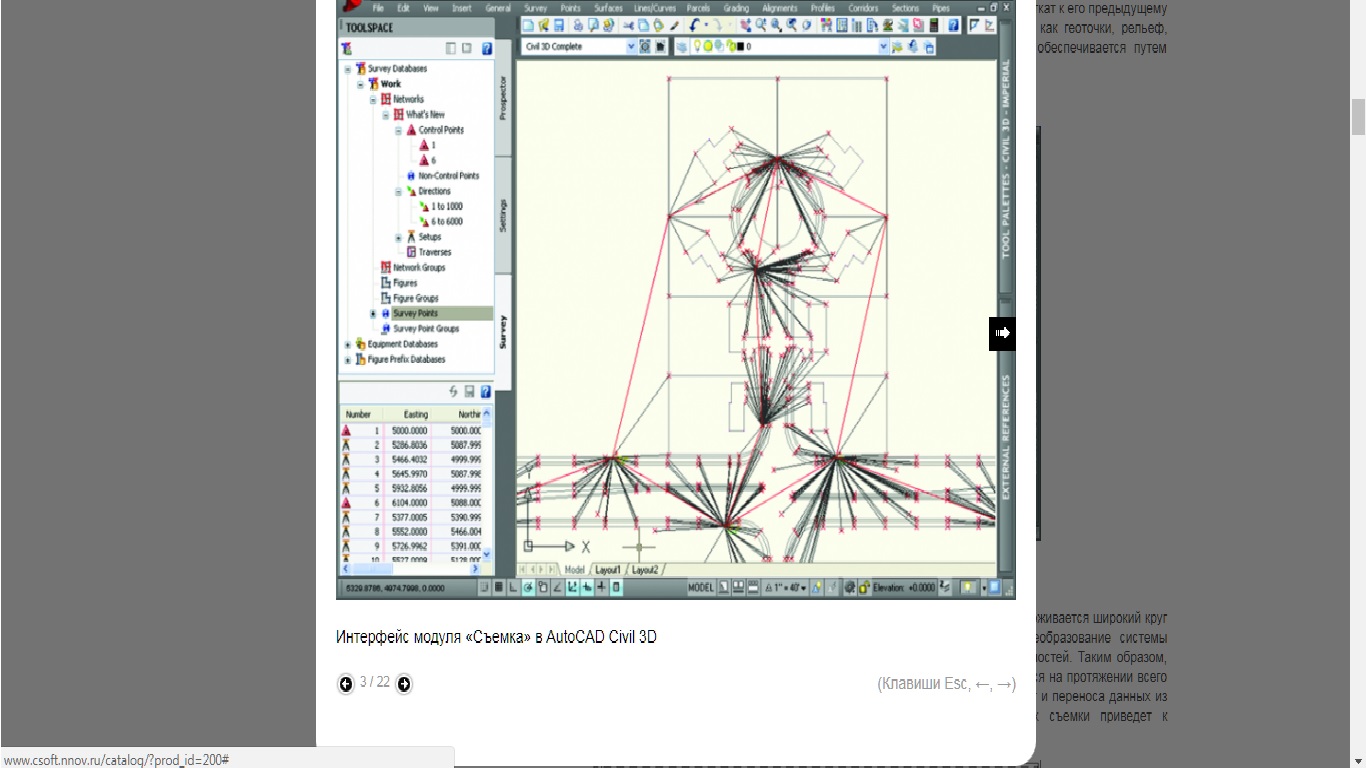Viewport: 1366px width, 768px height.
Task: Open the Civil 3D Complete workspace dropdown
Action: coord(630,46)
